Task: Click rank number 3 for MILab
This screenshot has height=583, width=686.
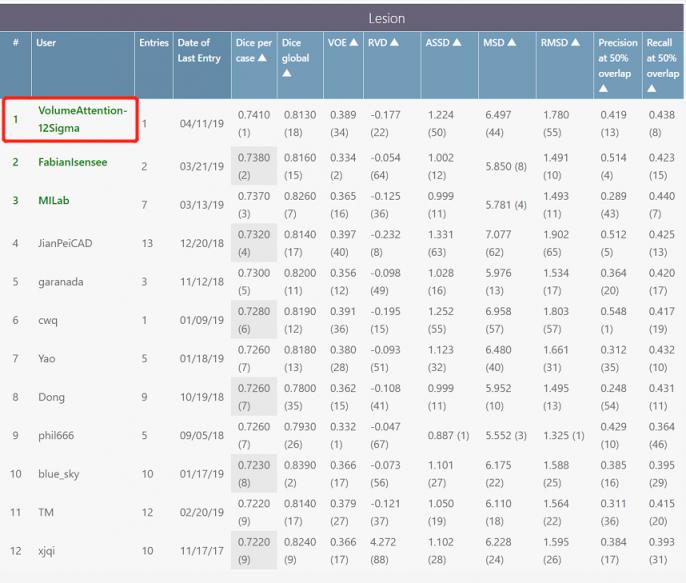Action: tap(15, 201)
